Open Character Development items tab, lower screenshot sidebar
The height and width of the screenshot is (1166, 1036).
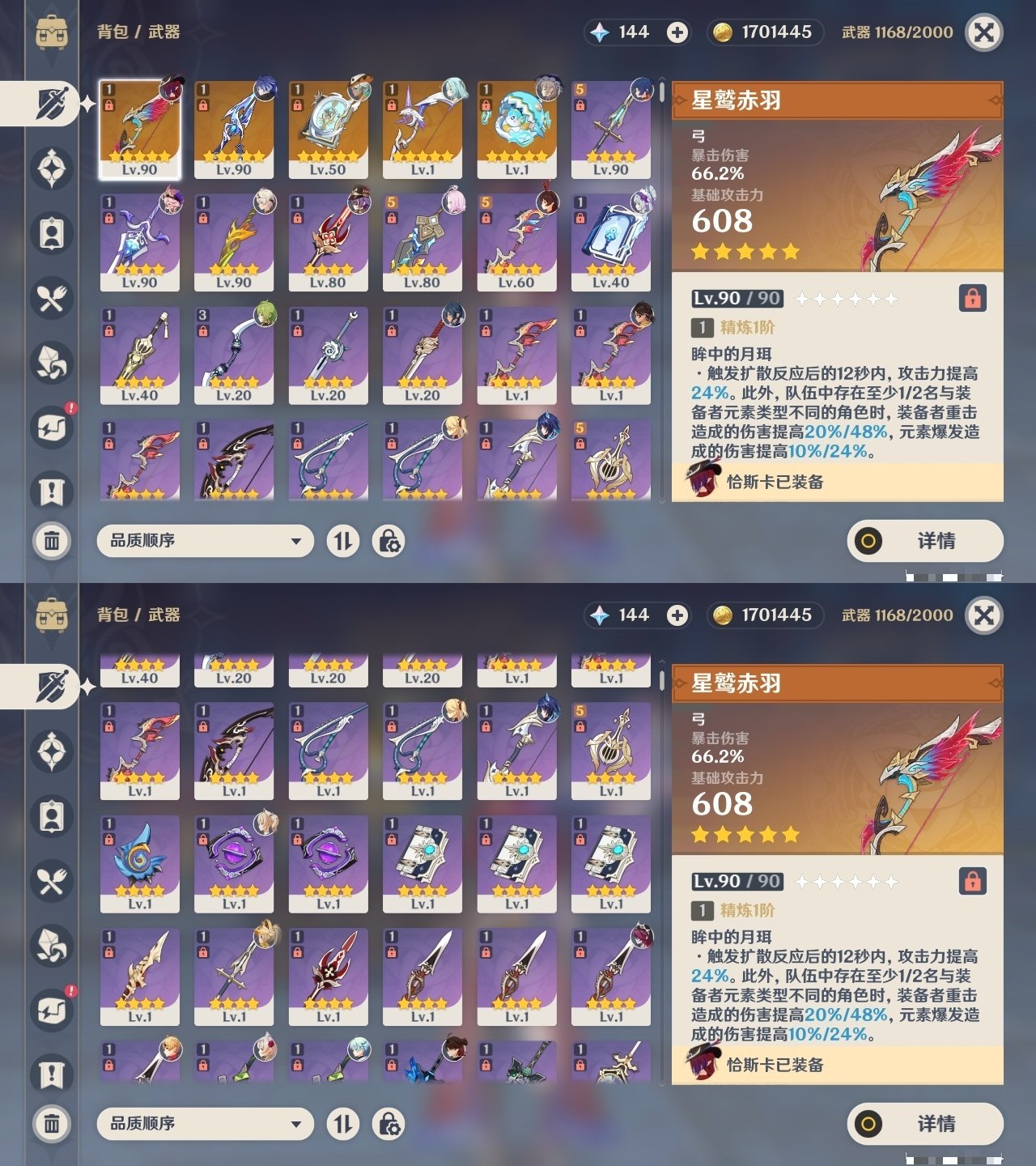pos(52,816)
